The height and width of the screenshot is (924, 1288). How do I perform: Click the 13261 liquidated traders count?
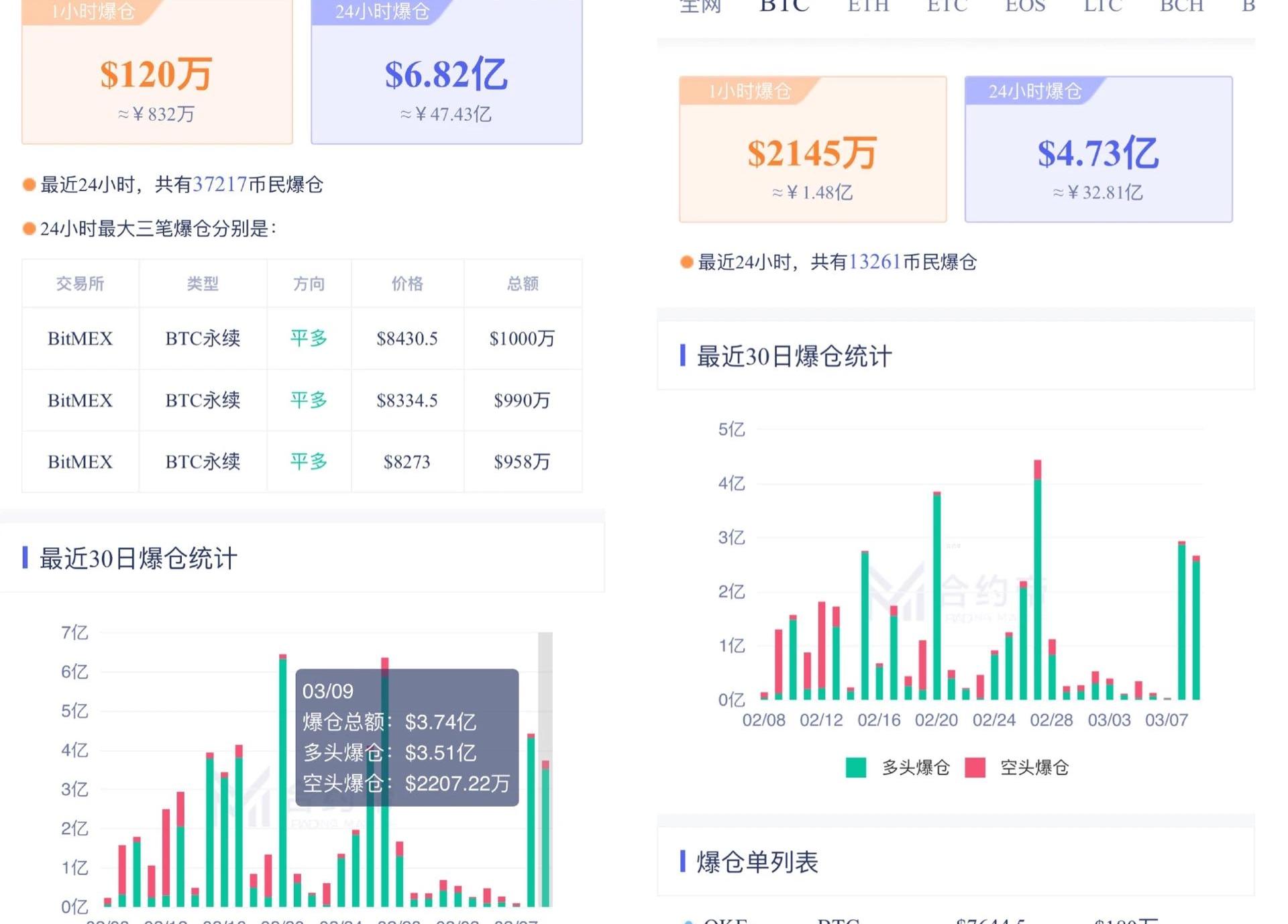875,262
